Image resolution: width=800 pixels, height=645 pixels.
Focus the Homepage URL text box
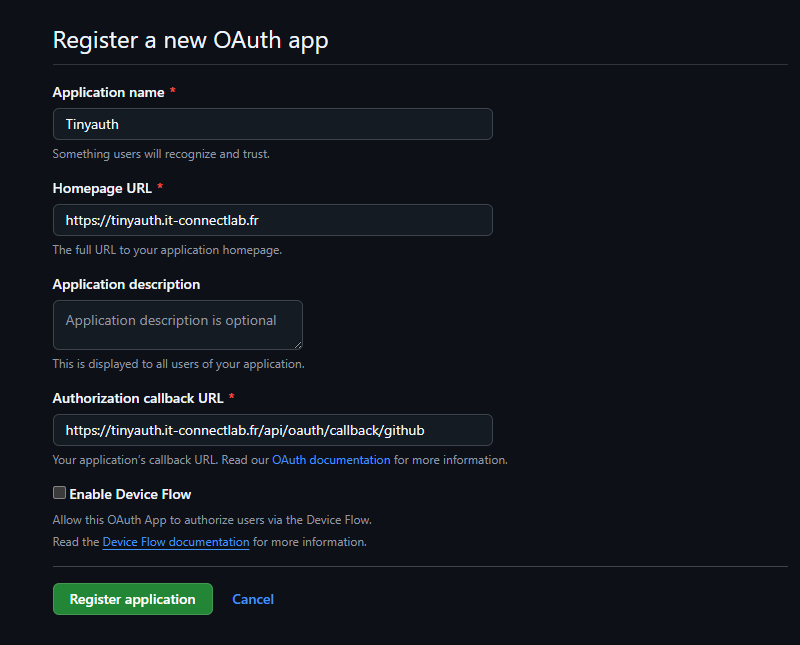click(272, 220)
